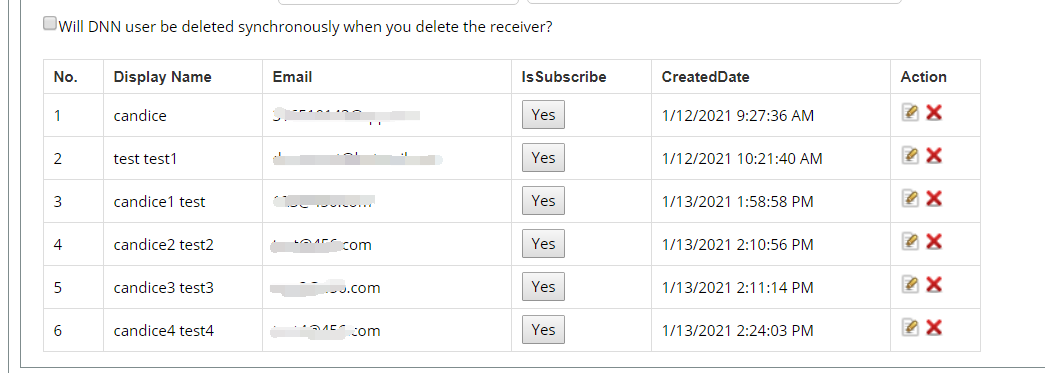
Task: Remove candice3 test3 receiver
Action: click(934, 284)
